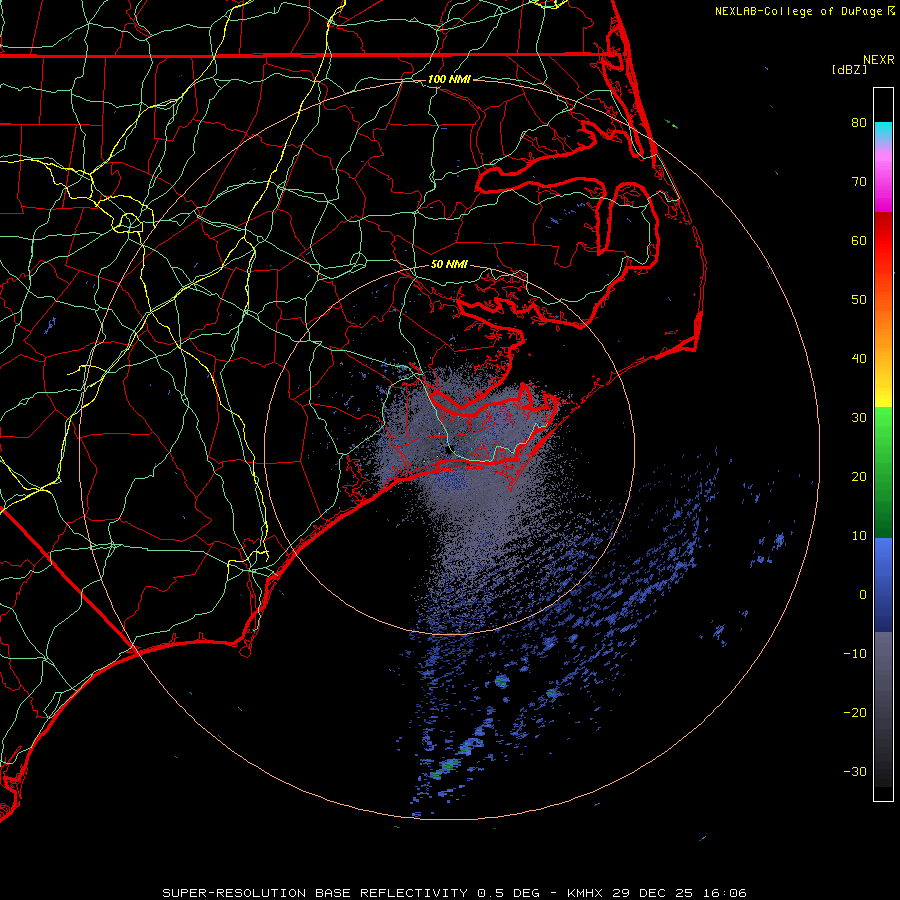Select the 30 value on the dBZ scale
This screenshot has height=900, width=900.
pyautogui.click(x=859, y=418)
